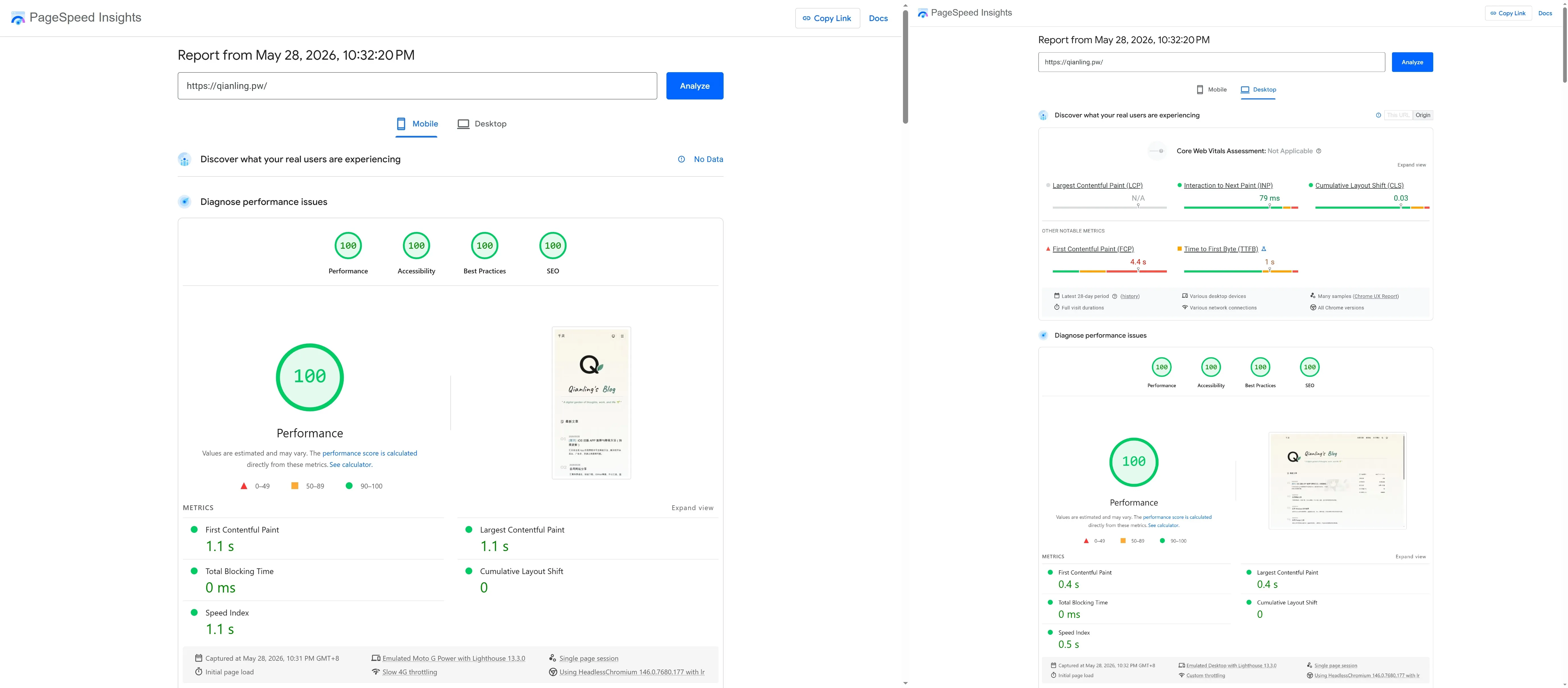The image size is (1568, 688).
Task: Click the Accessibility 100 gauge in right window
Action: point(1211,367)
